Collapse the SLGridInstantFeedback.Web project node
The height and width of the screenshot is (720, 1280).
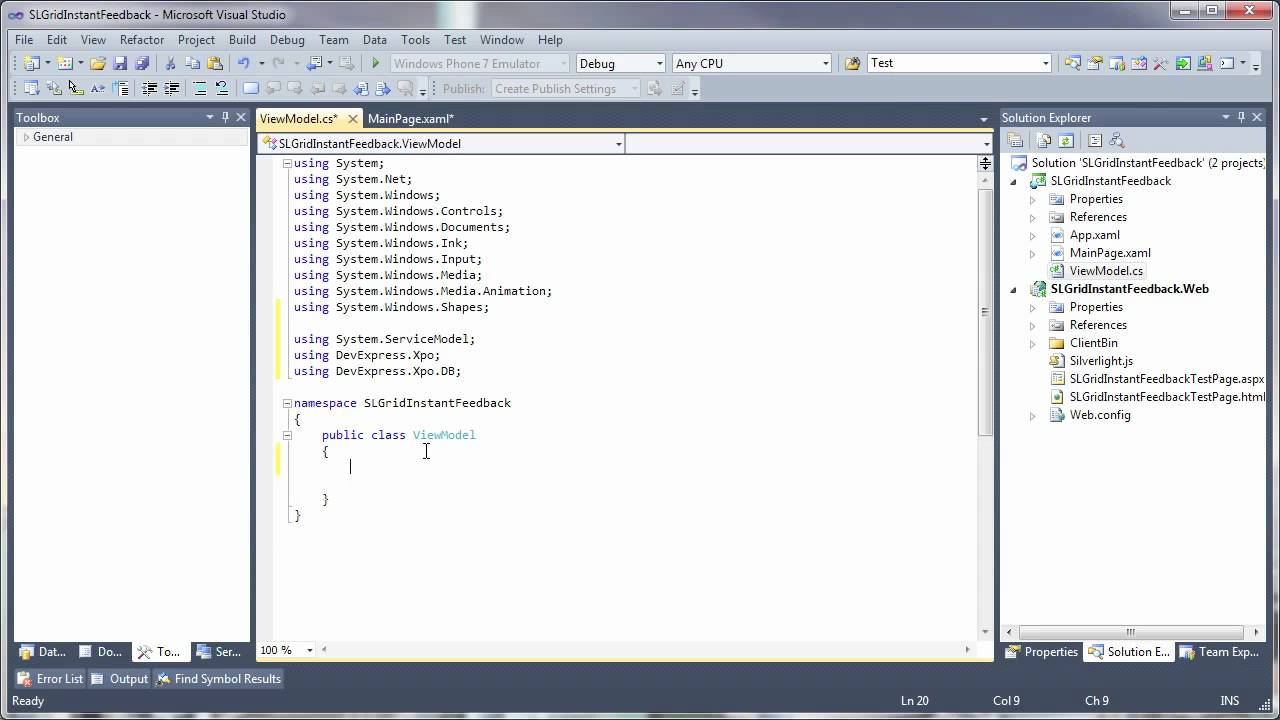coord(1013,289)
